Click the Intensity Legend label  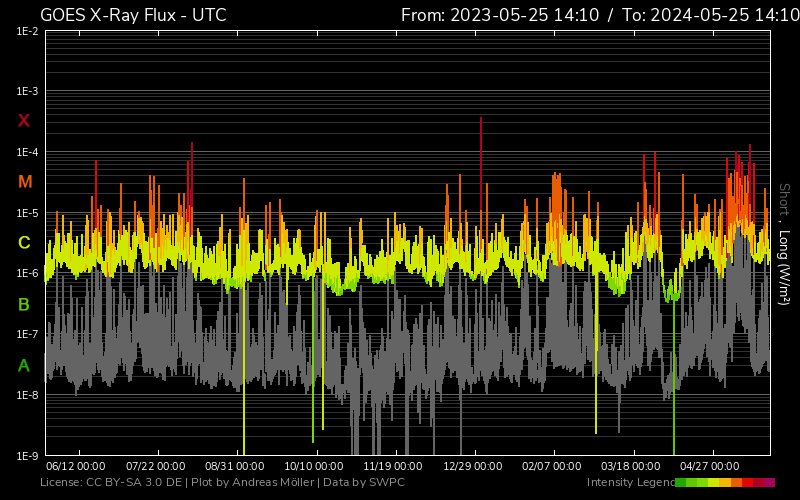629,483
